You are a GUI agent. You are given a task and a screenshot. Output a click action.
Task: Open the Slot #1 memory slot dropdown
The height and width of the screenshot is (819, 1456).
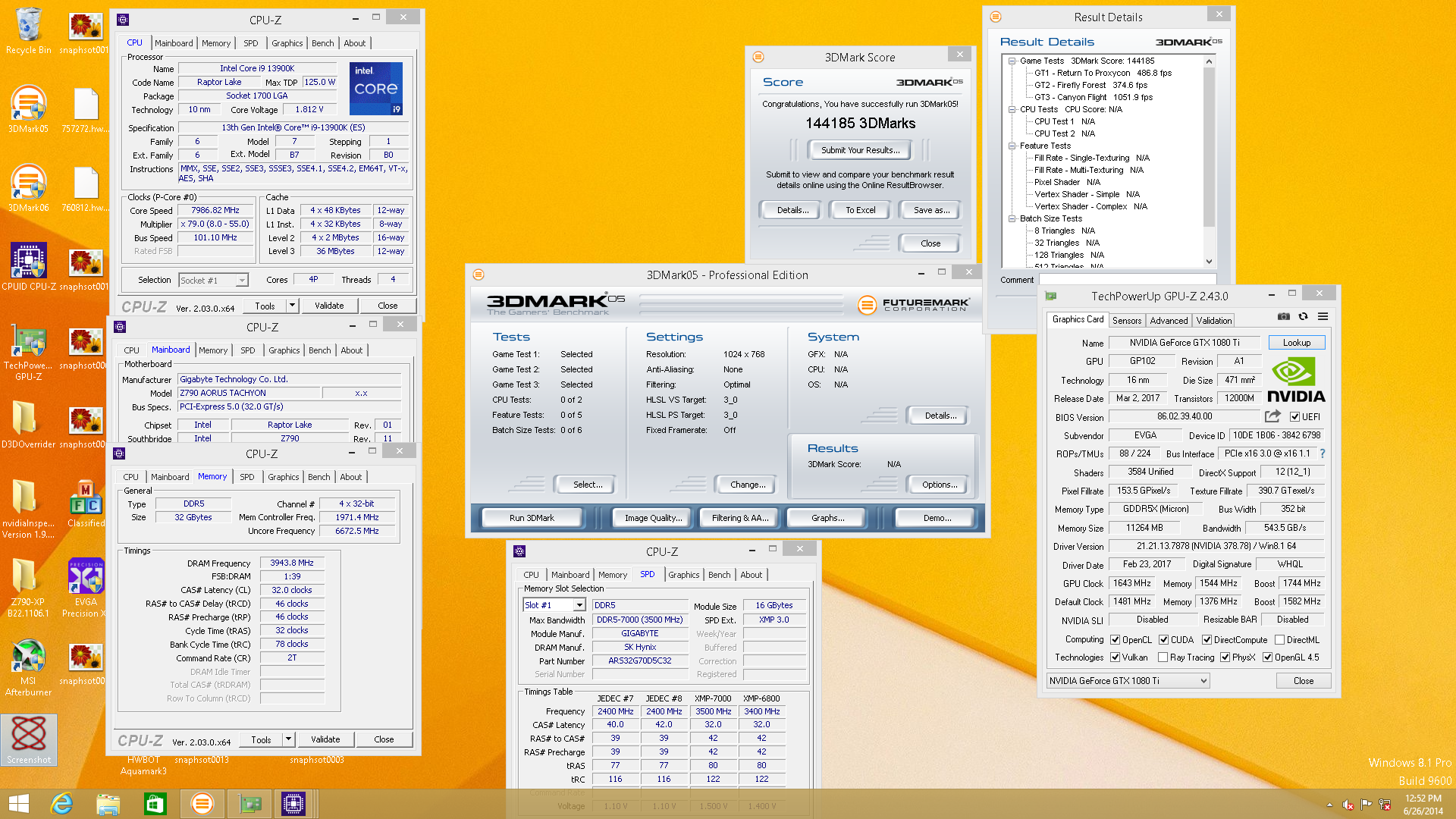(x=554, y=605)
